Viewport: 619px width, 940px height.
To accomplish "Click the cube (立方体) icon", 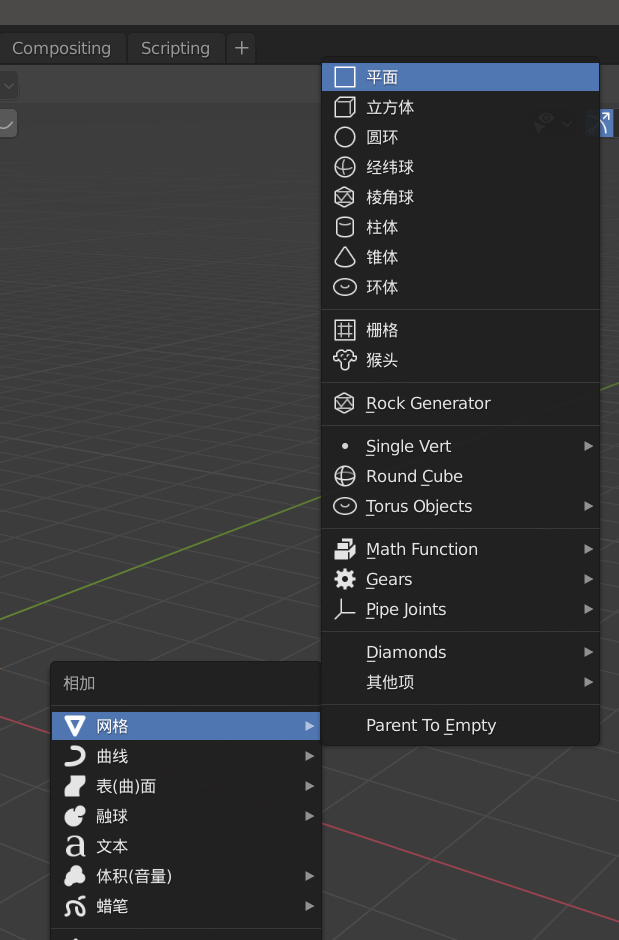I will coord(345,107).
